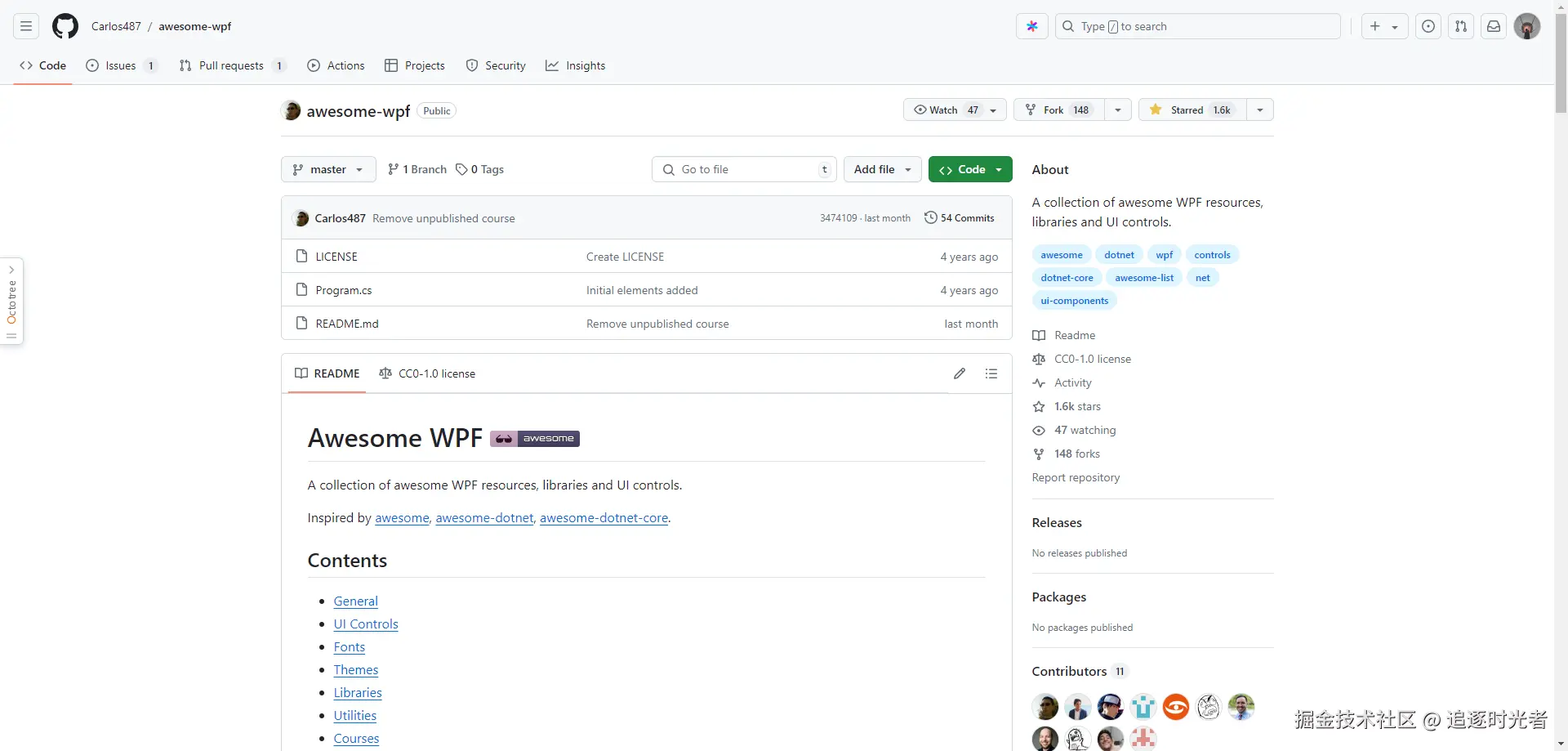Open the Pull requests icon in header
The image size is (1568, 751).
1461,26
